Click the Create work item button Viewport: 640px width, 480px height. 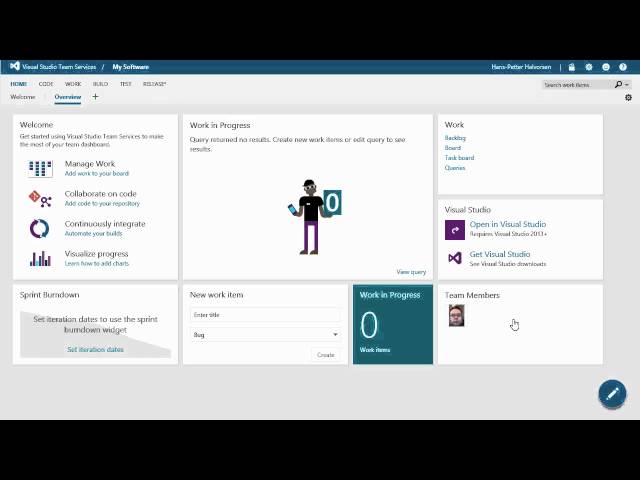[x=325, y=355]
